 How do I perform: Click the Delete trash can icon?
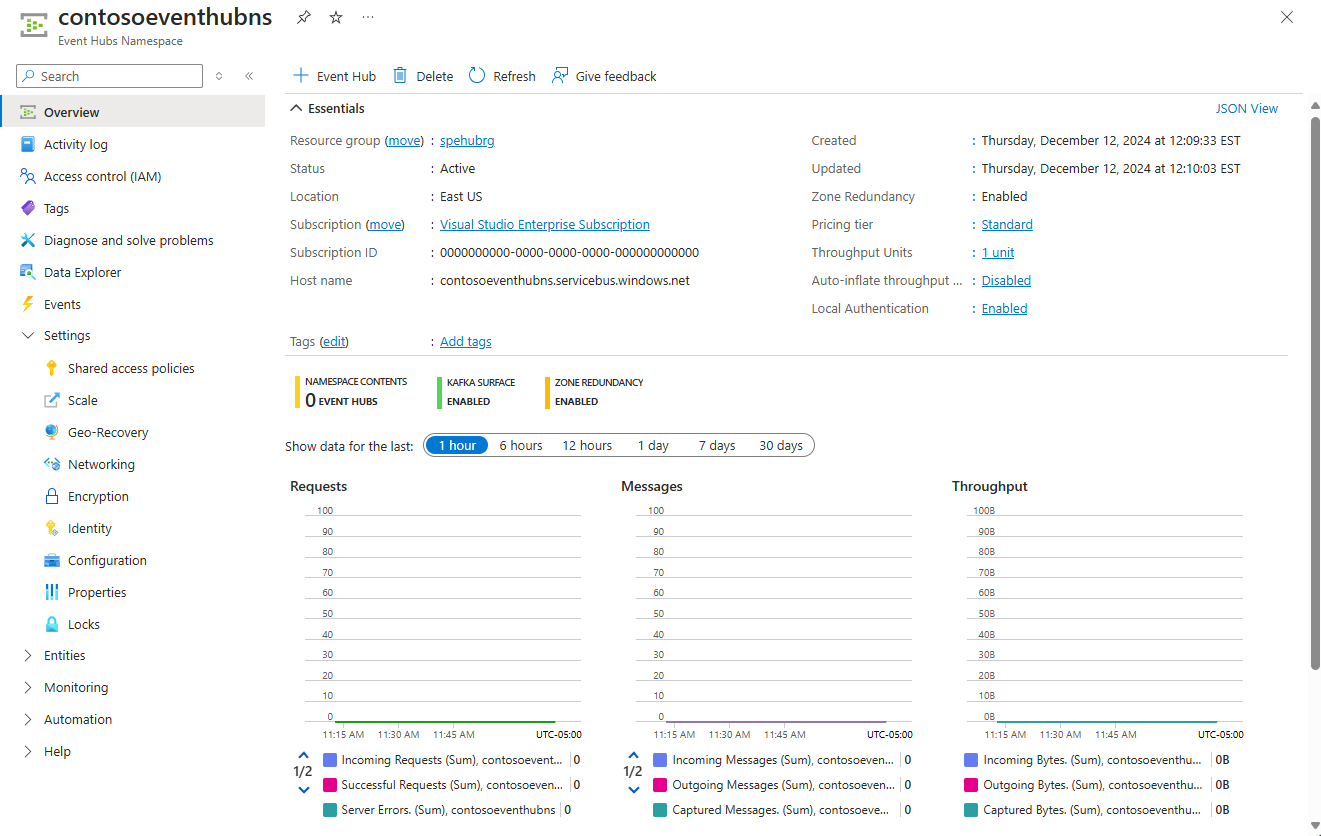tap(400, 76)
